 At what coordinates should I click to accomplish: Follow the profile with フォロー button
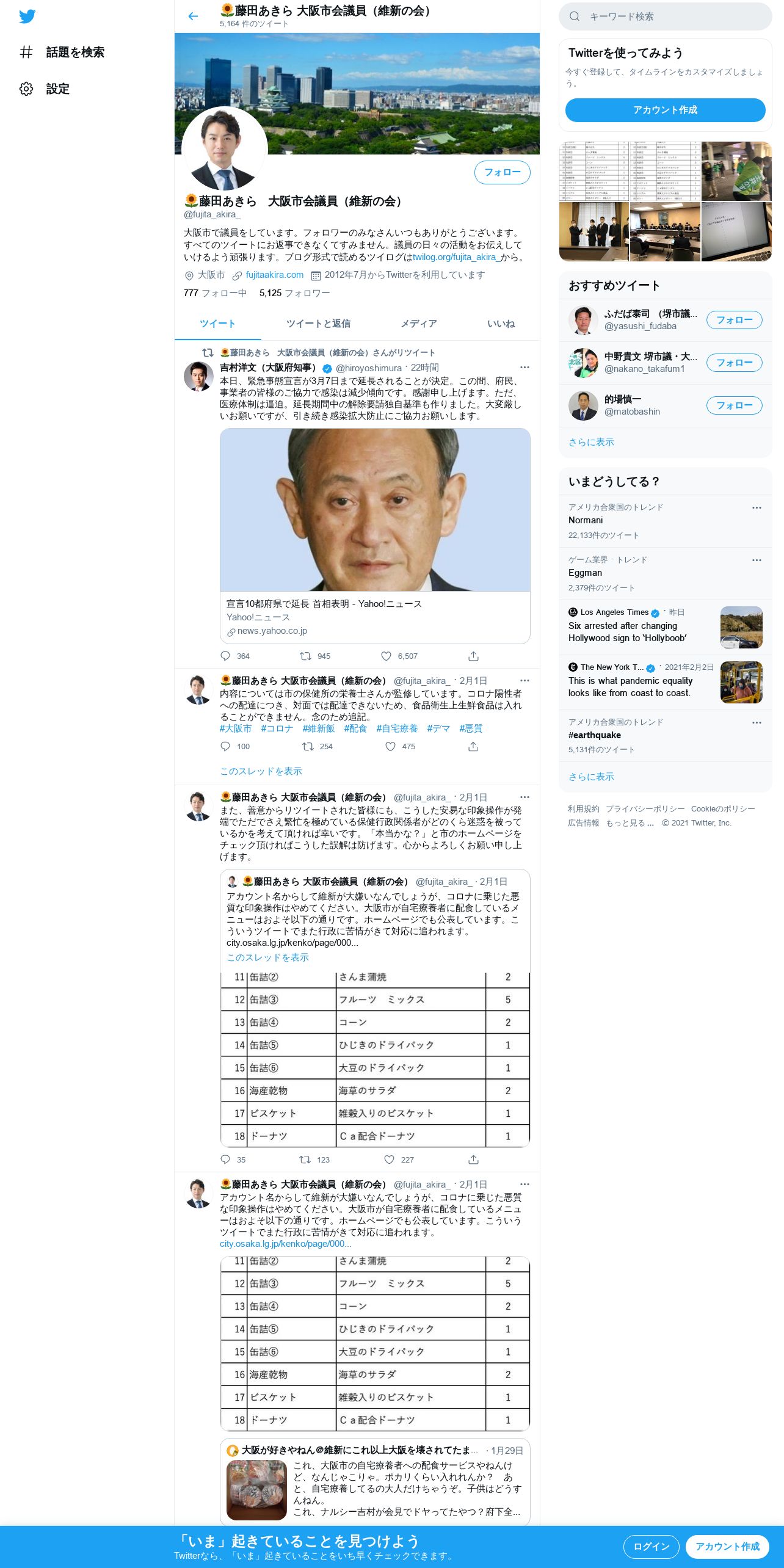[x=503, y=172]
